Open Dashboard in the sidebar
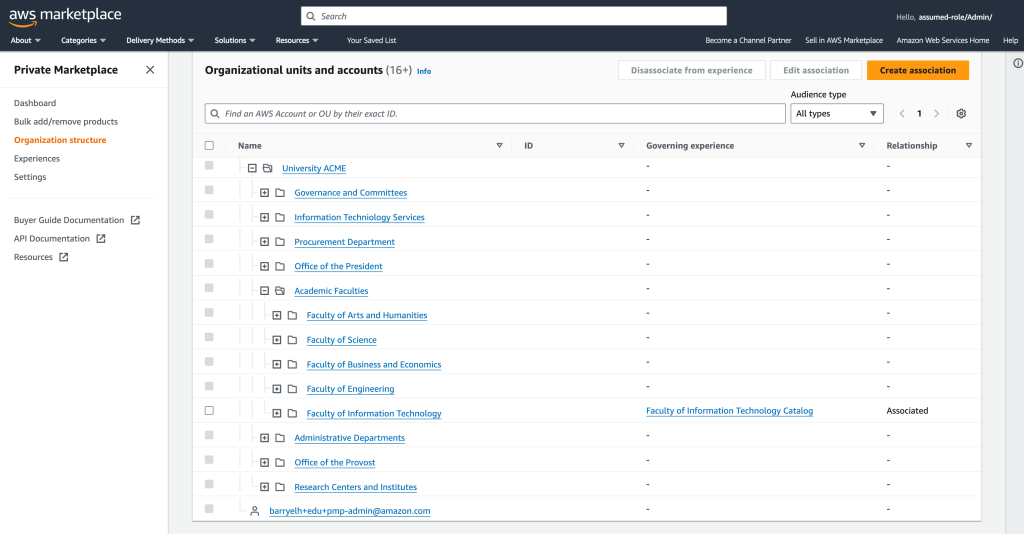This screenshot has width=1024, height=534. [35, 103]
